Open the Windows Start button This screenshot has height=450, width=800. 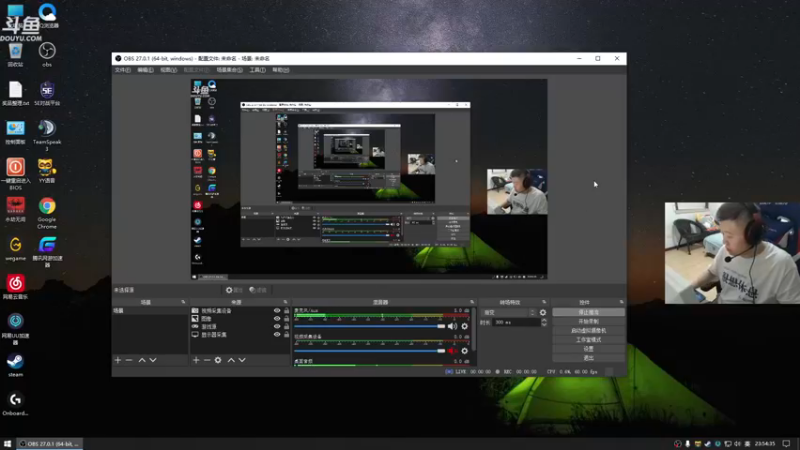7,444
